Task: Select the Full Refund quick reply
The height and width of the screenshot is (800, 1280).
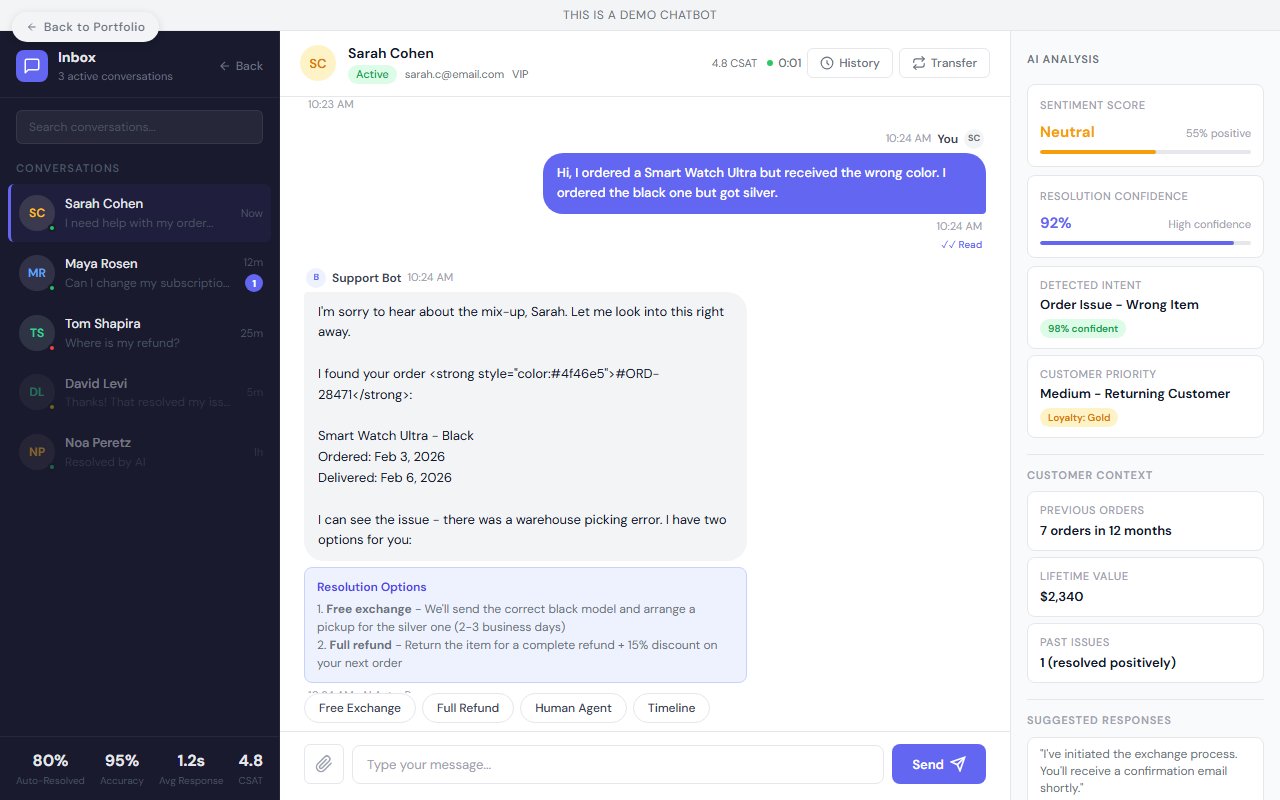Action: 467,708
